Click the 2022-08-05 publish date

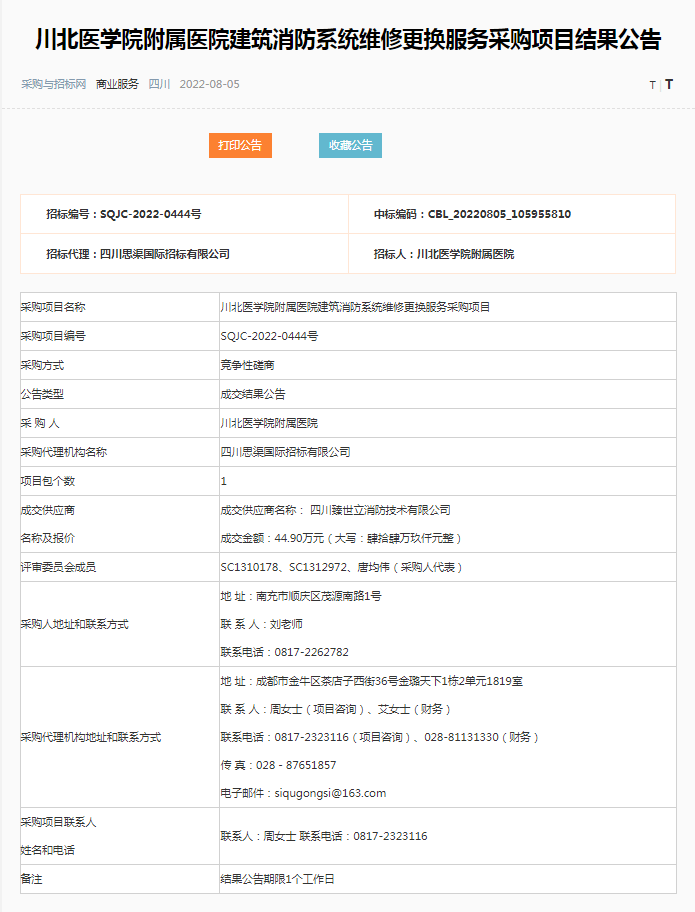click(x=209, y=84)
